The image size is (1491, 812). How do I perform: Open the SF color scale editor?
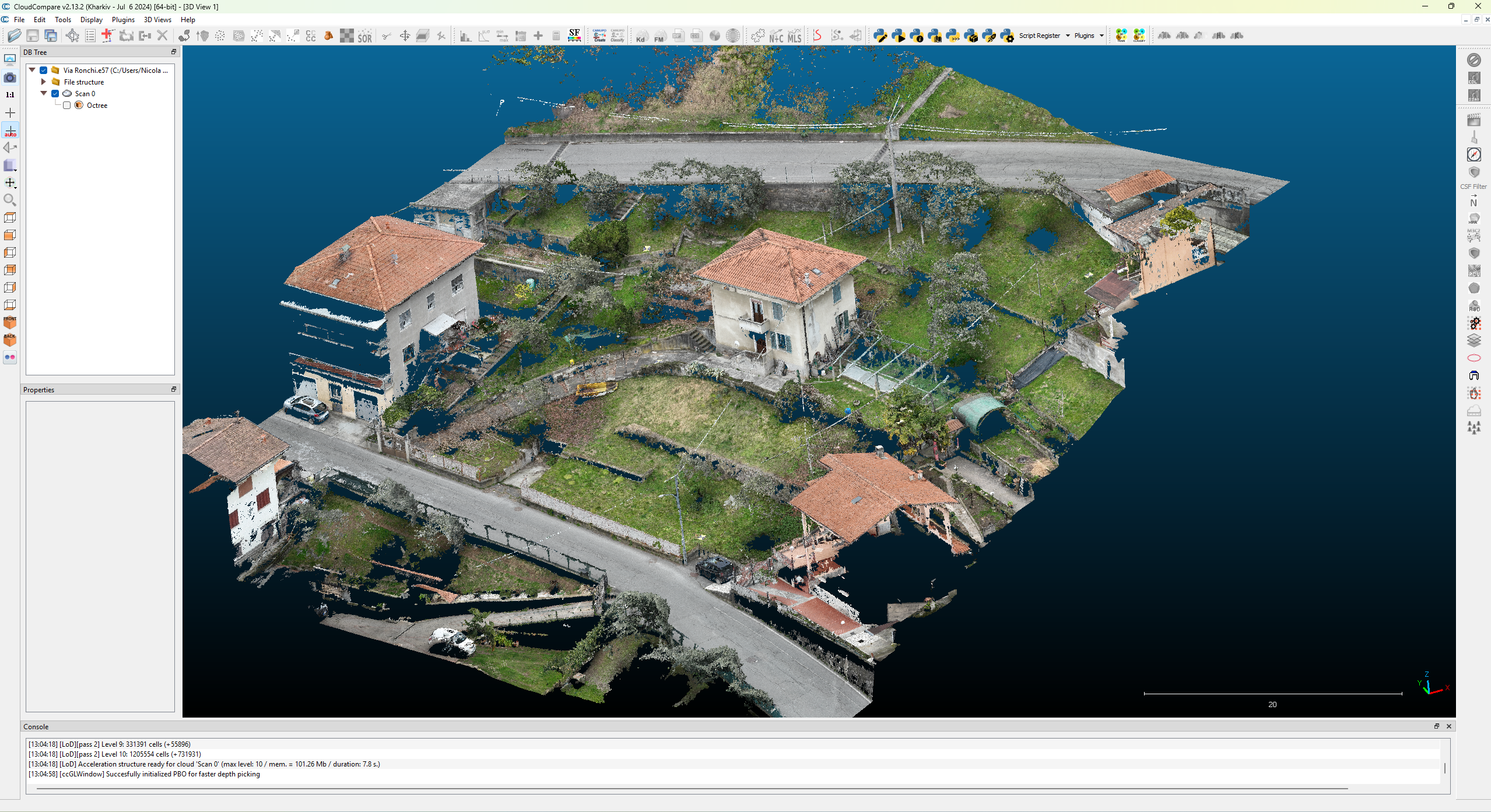574,36
